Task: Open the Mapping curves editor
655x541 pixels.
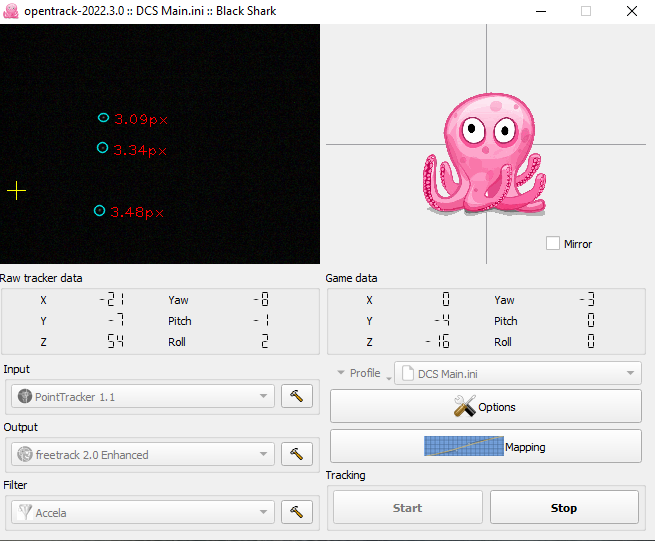Action: (x=485, y=447)
